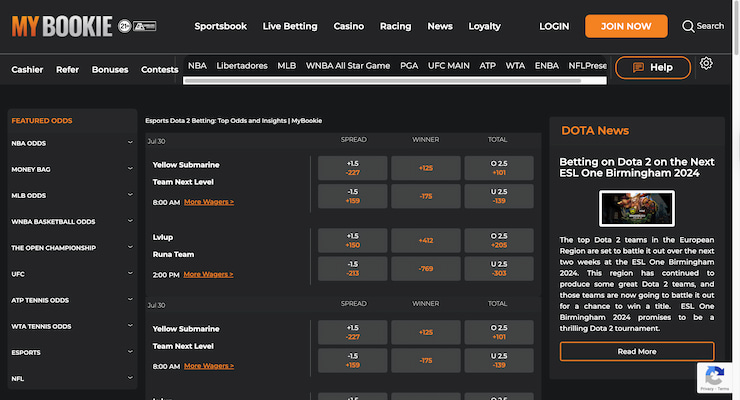
Task: Open the Contests page
Action: click(160, 69)
